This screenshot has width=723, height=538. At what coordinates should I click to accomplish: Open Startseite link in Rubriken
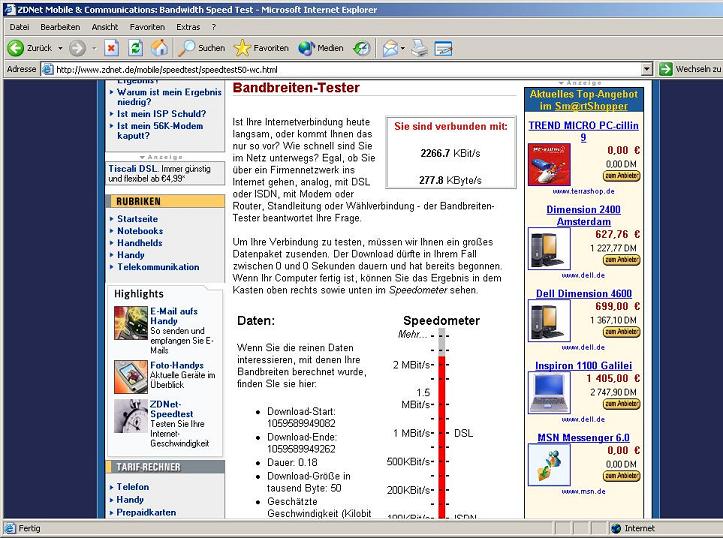(x=137, y=219)
